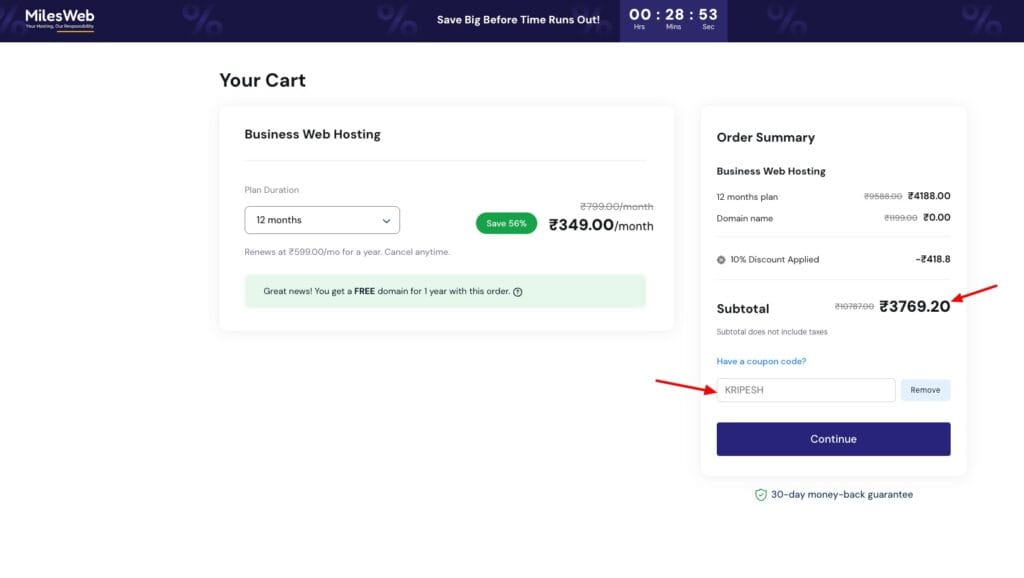1024x578 pixels.
Task: Click the ₹3769.20 subtotal amount
Action: (x=914, y=307)
